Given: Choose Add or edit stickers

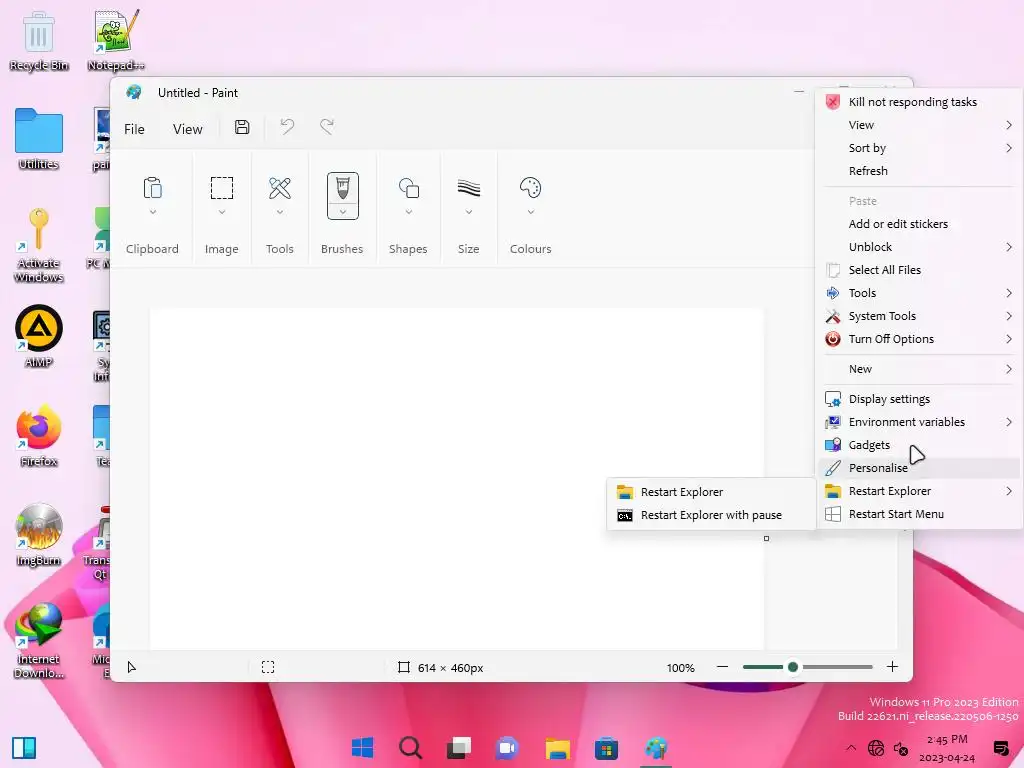Looking at the screenshot, I should tap(920, 224).
